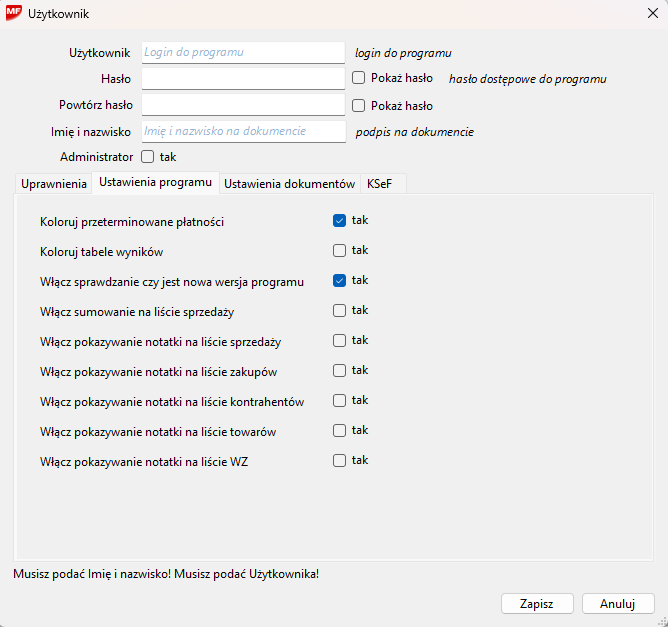Check the Administrator checkbox
This screenshot has width=668, height=627.
tap(148, 157)
